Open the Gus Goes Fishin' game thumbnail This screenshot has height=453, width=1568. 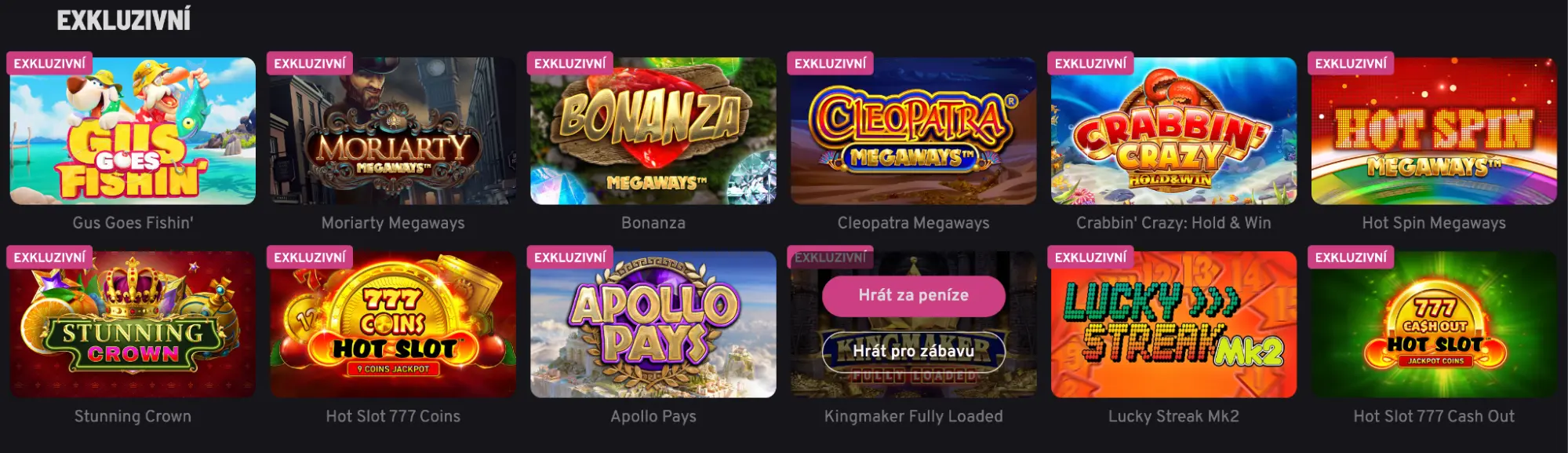coord(133,133)
